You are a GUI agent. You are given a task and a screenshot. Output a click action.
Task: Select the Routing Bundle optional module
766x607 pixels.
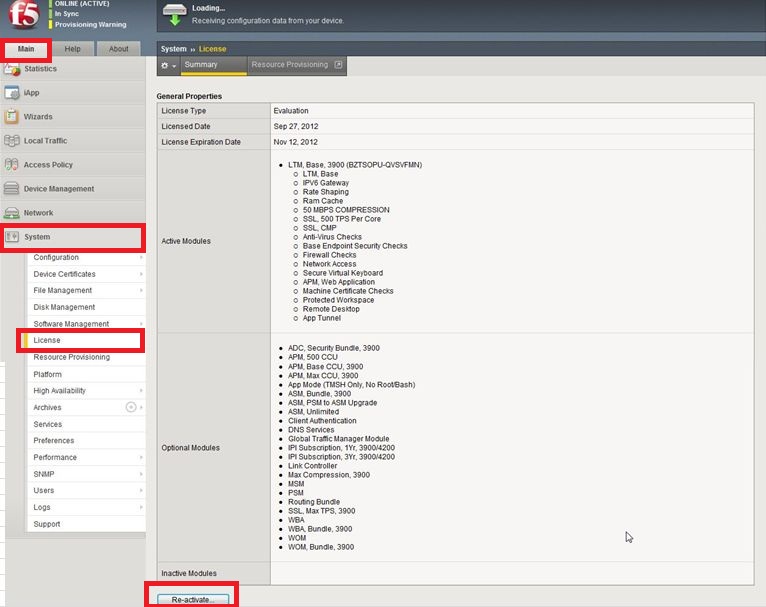point(314,502)
